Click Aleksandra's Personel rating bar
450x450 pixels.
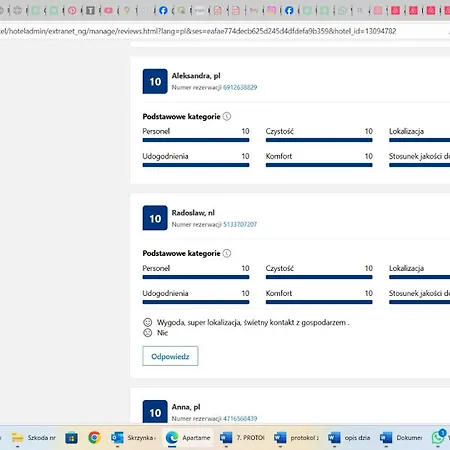(196, 140)
